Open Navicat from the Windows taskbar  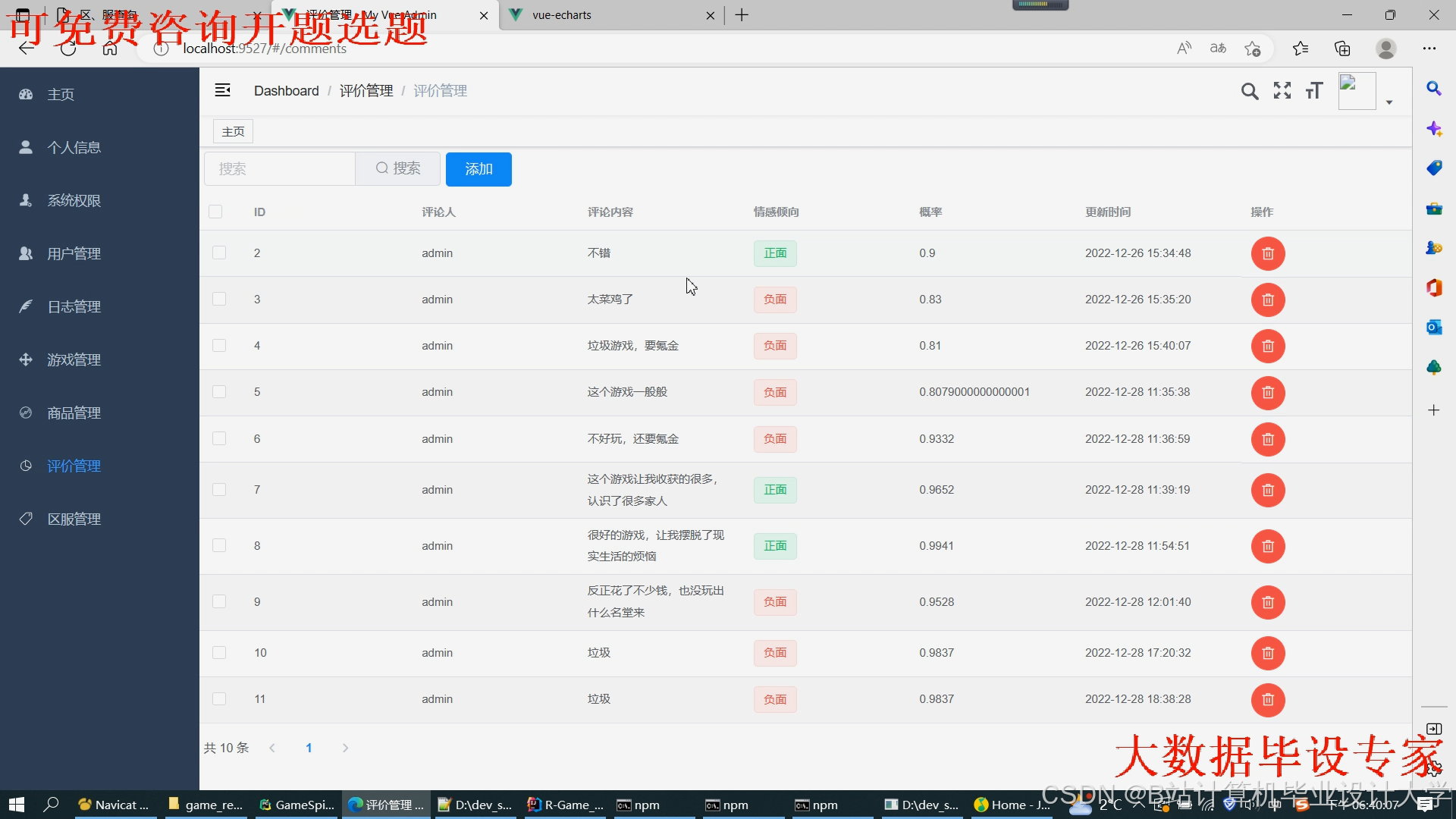115,805
